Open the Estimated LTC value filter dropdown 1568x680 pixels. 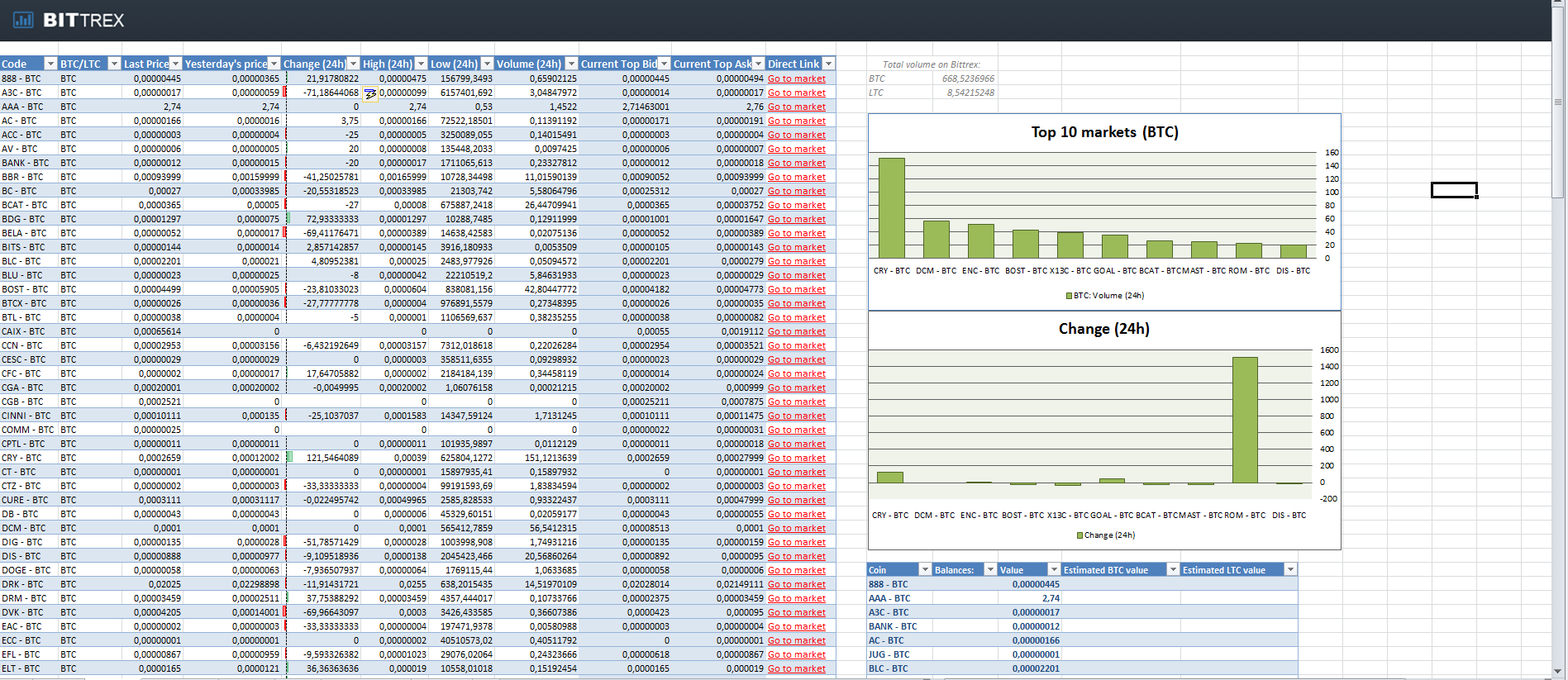point(1290,570)
